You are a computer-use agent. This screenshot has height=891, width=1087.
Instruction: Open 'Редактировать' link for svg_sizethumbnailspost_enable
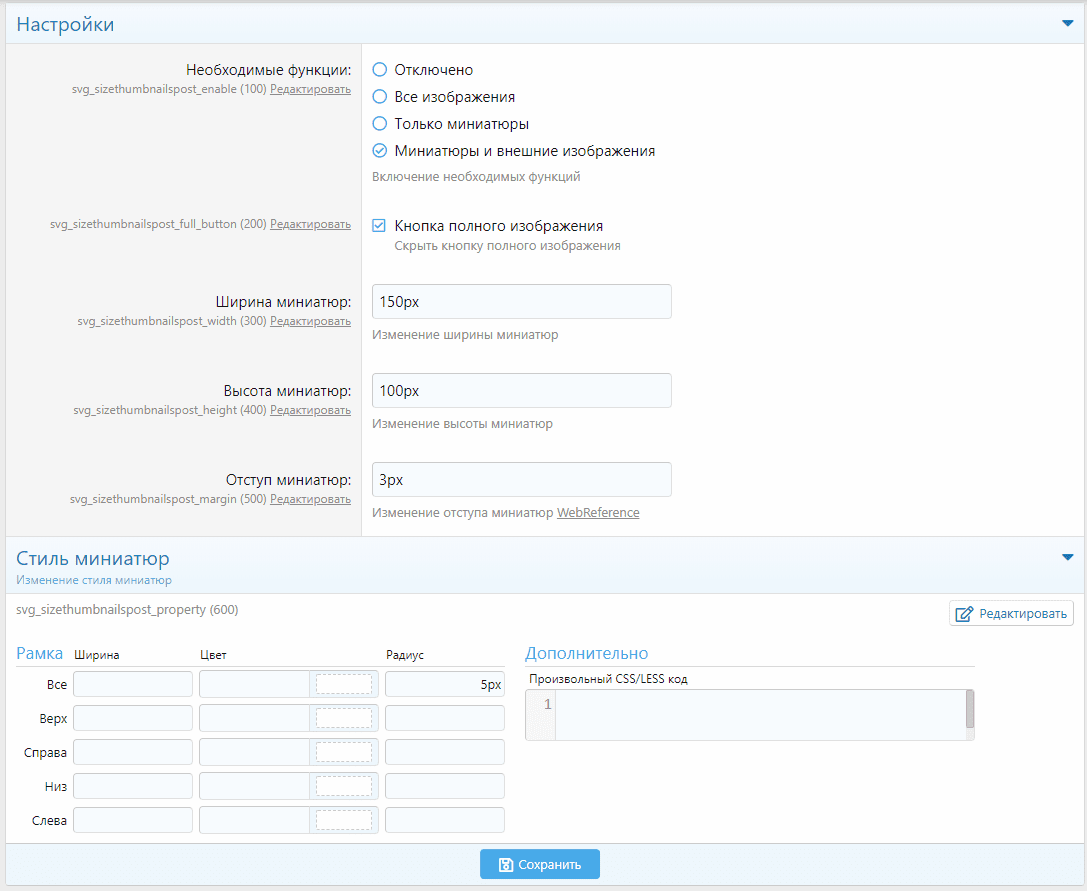click(x=310, y=89)
